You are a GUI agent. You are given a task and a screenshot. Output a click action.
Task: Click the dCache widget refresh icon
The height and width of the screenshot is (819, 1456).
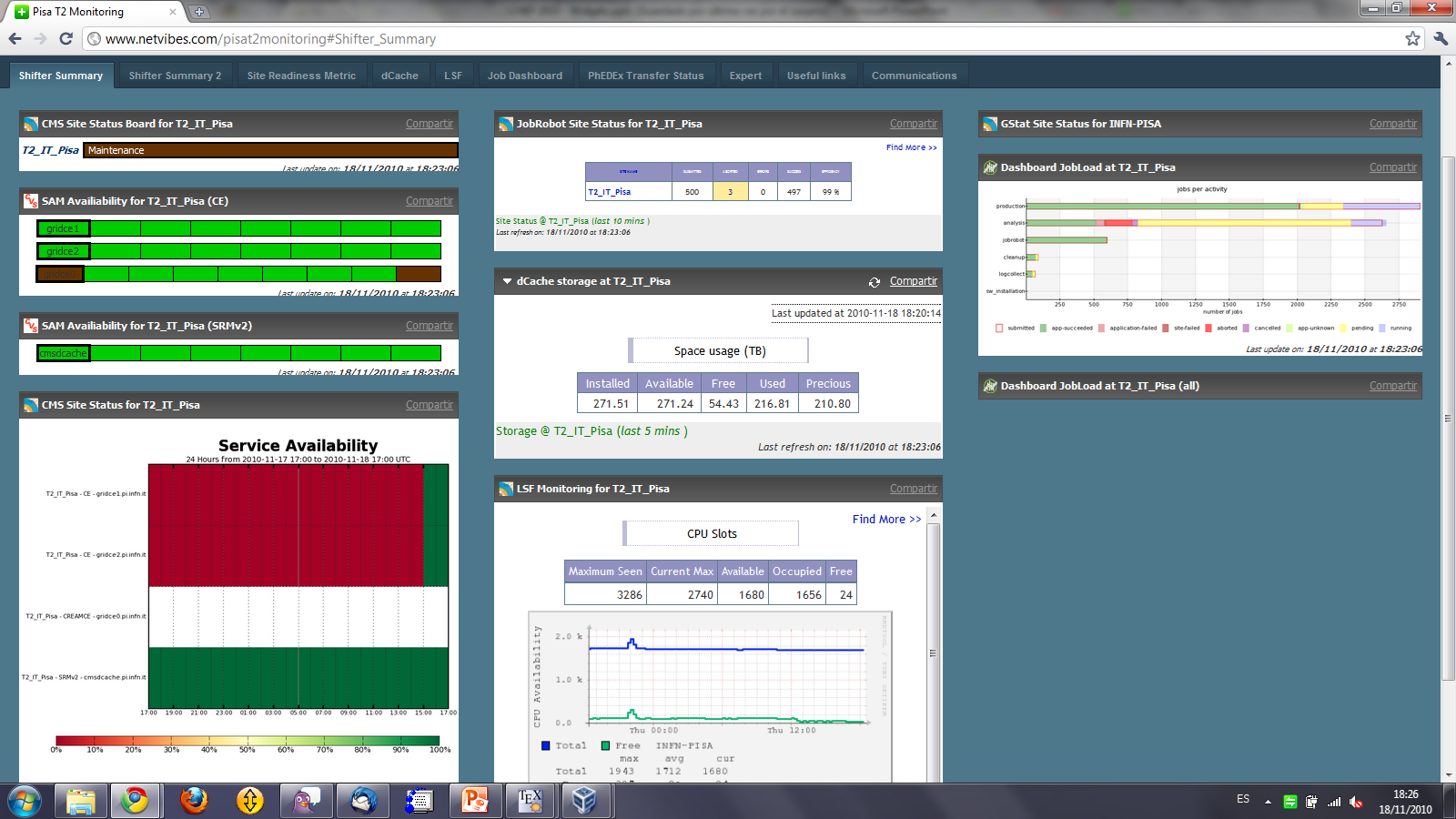pos(874,282)
